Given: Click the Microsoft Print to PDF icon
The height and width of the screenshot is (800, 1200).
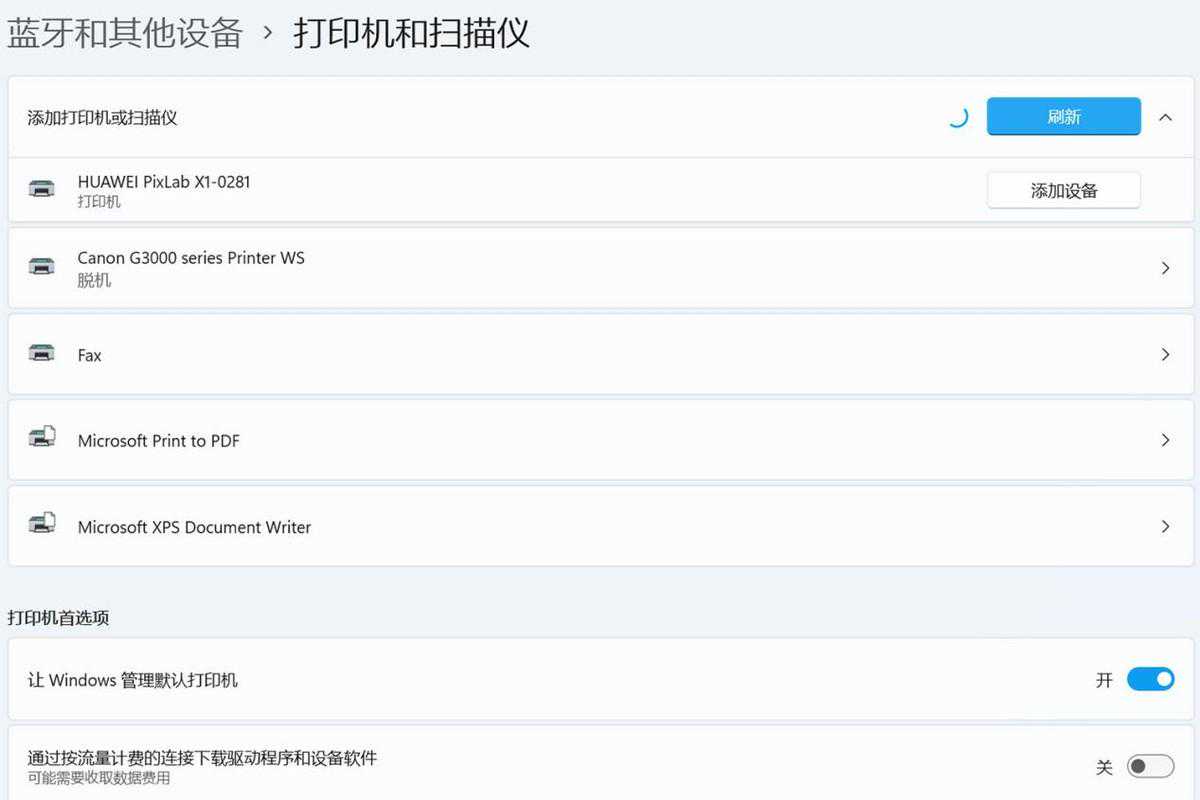Looking at the screenshot, I should coord(42,438).
